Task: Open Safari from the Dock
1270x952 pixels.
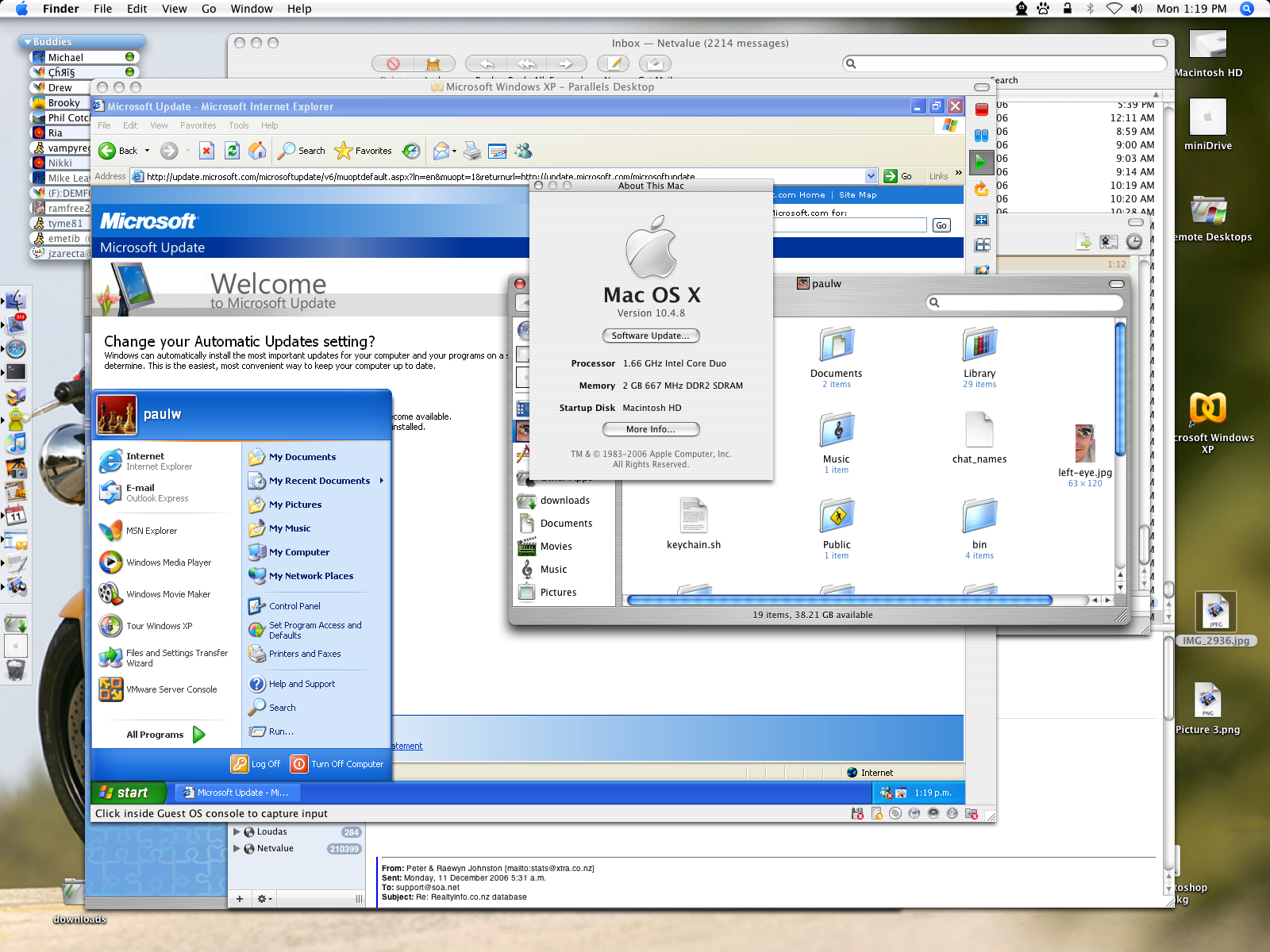Action: pos(16,348)
